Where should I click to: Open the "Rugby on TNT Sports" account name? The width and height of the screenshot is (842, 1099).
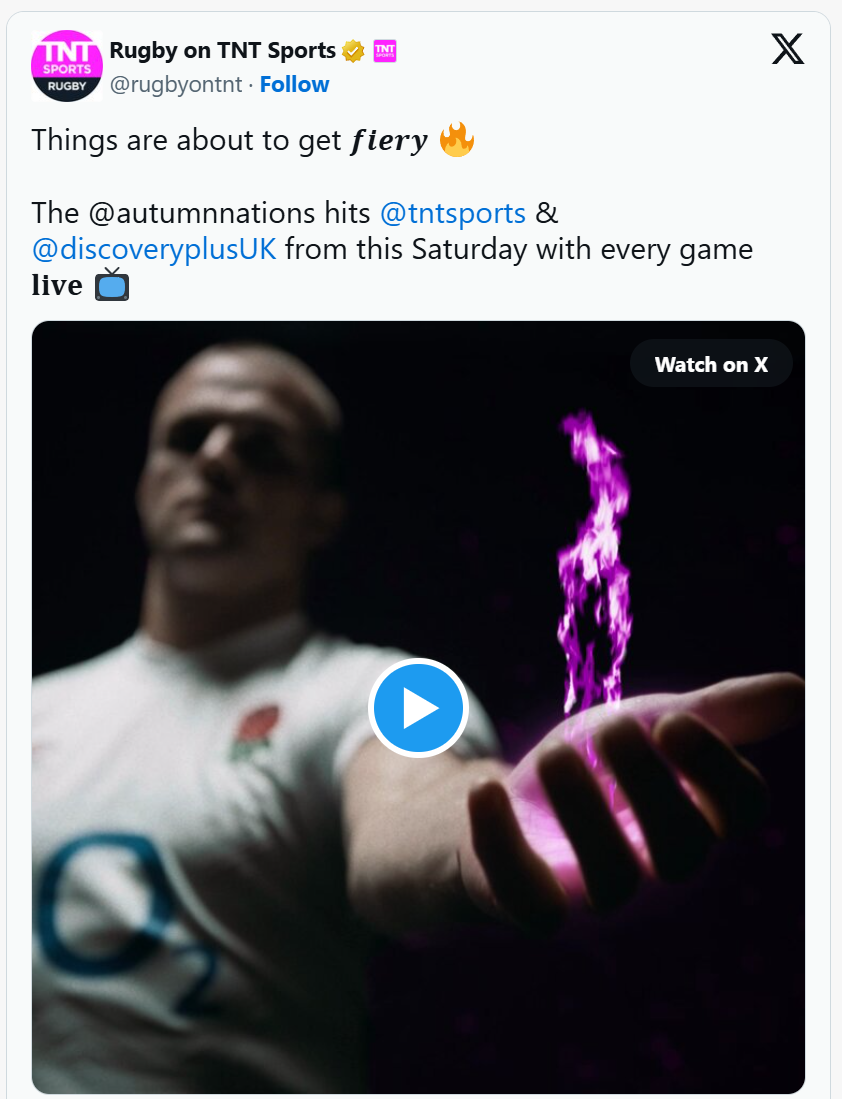tap(222, 50)
